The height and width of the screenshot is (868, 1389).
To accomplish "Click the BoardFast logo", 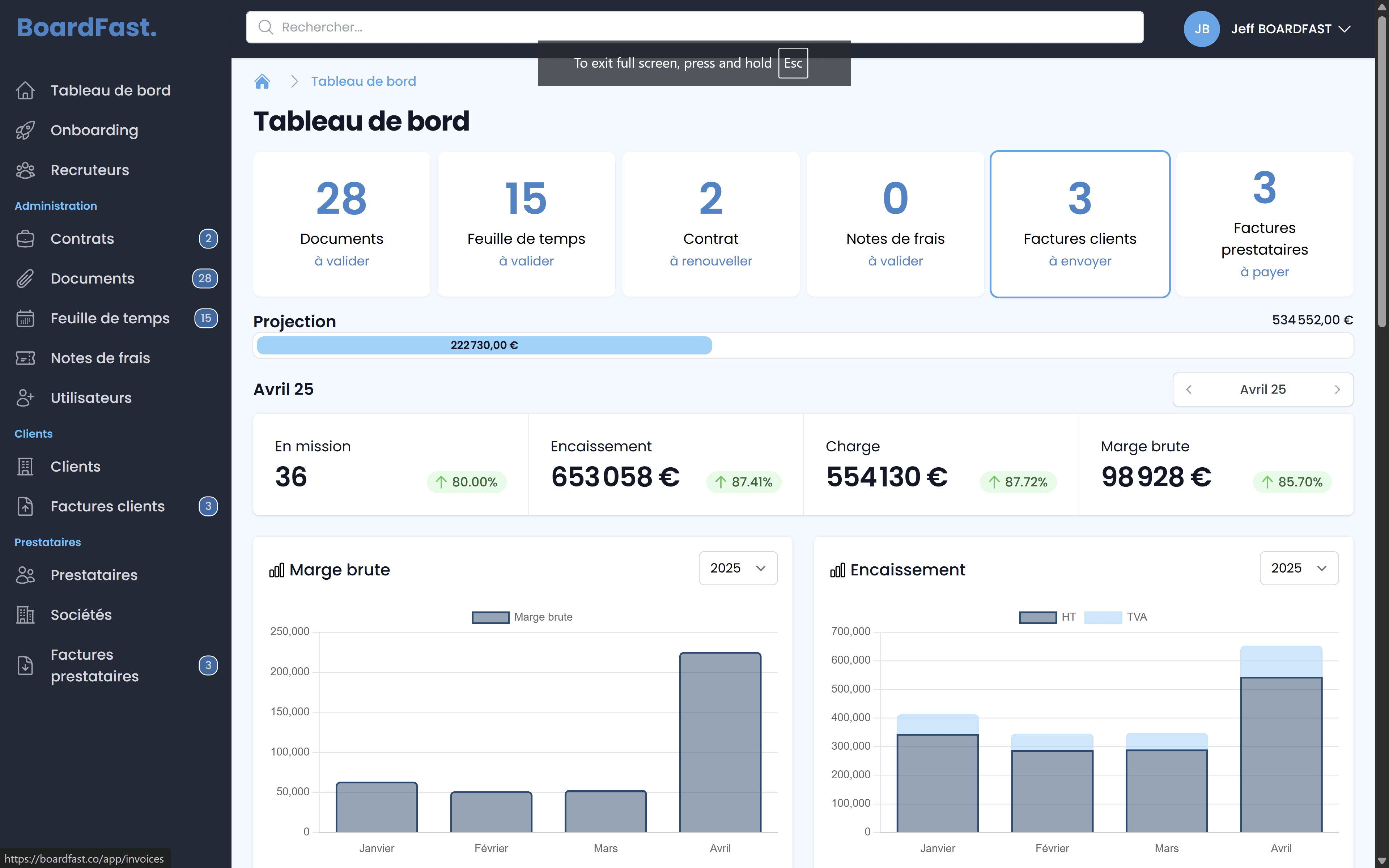I will pyautogui.click(x=87, y=27).
